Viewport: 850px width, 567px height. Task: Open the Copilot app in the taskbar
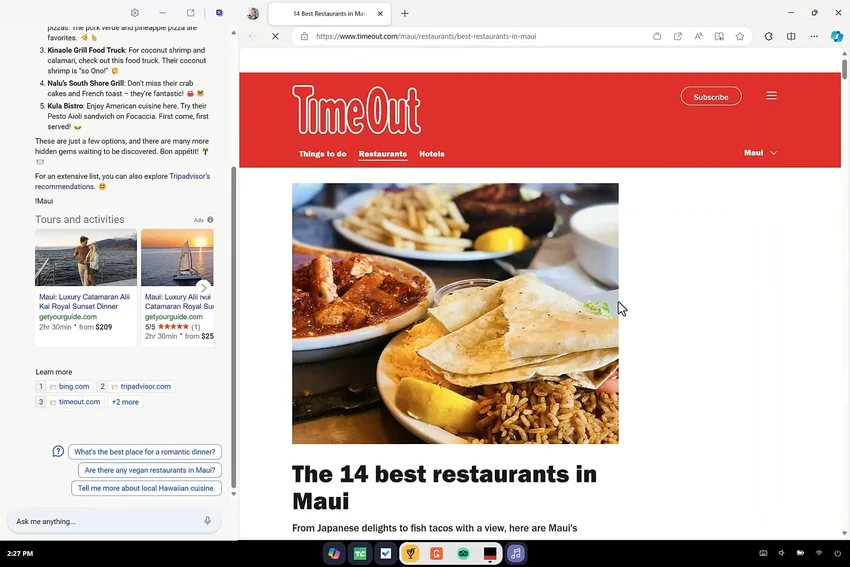334,553
